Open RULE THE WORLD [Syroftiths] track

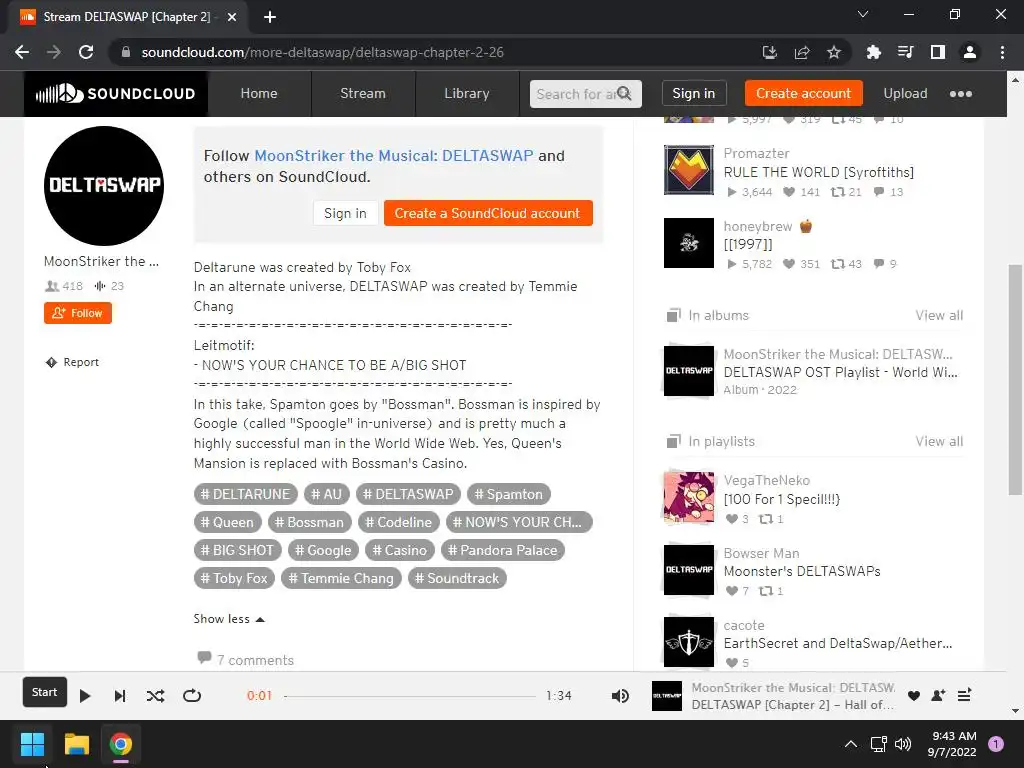(x=818, y=172)
